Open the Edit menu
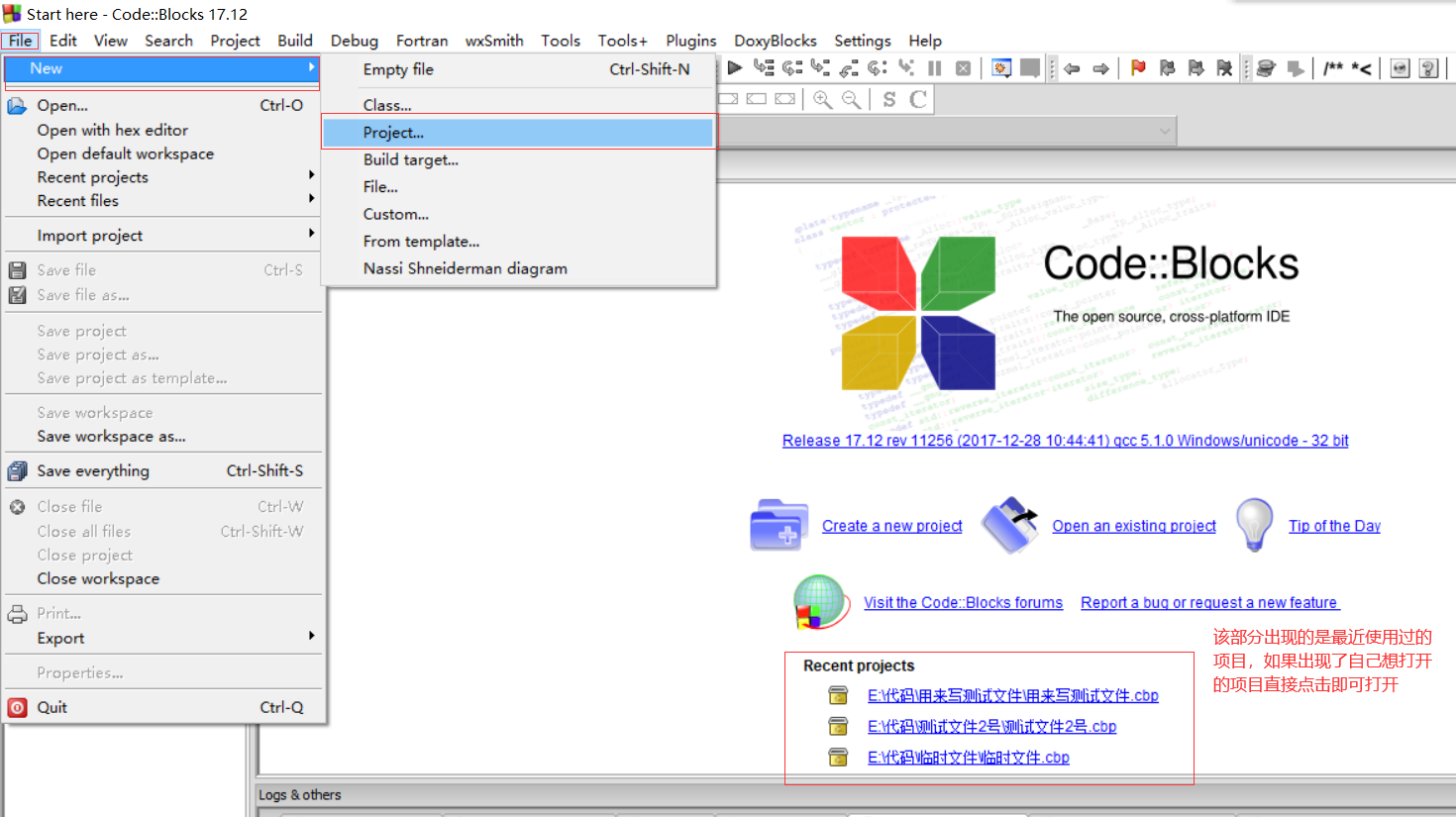Viewport: 1456px width, 817px height. [x=63, y=41]
